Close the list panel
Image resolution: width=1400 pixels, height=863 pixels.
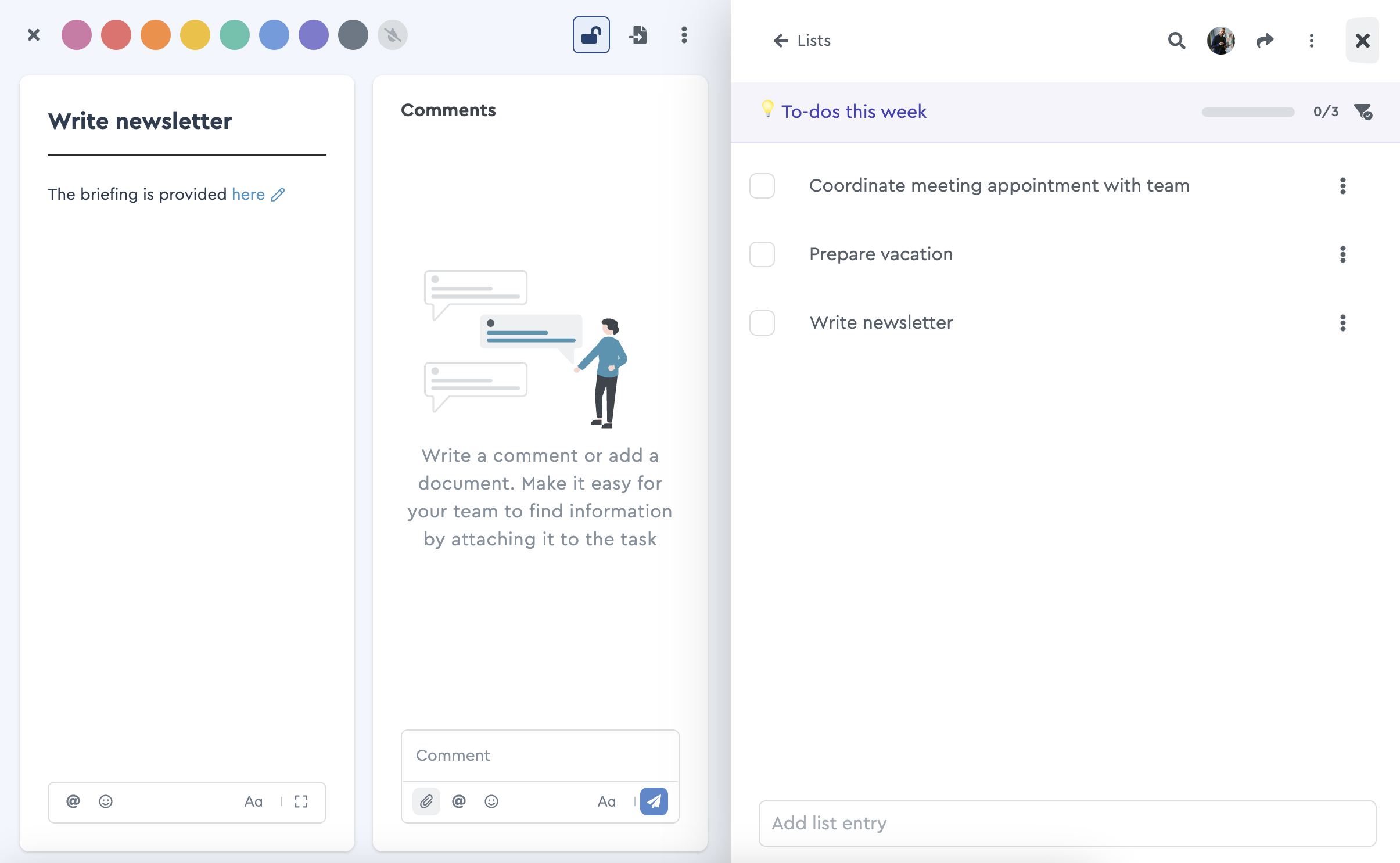(x=1362, y=41)
